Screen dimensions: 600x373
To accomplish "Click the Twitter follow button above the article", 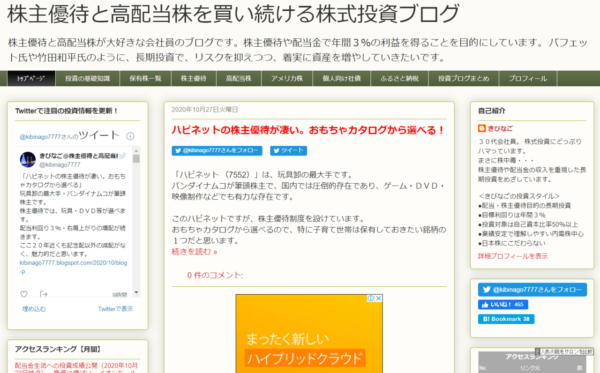I will (217, 151).
